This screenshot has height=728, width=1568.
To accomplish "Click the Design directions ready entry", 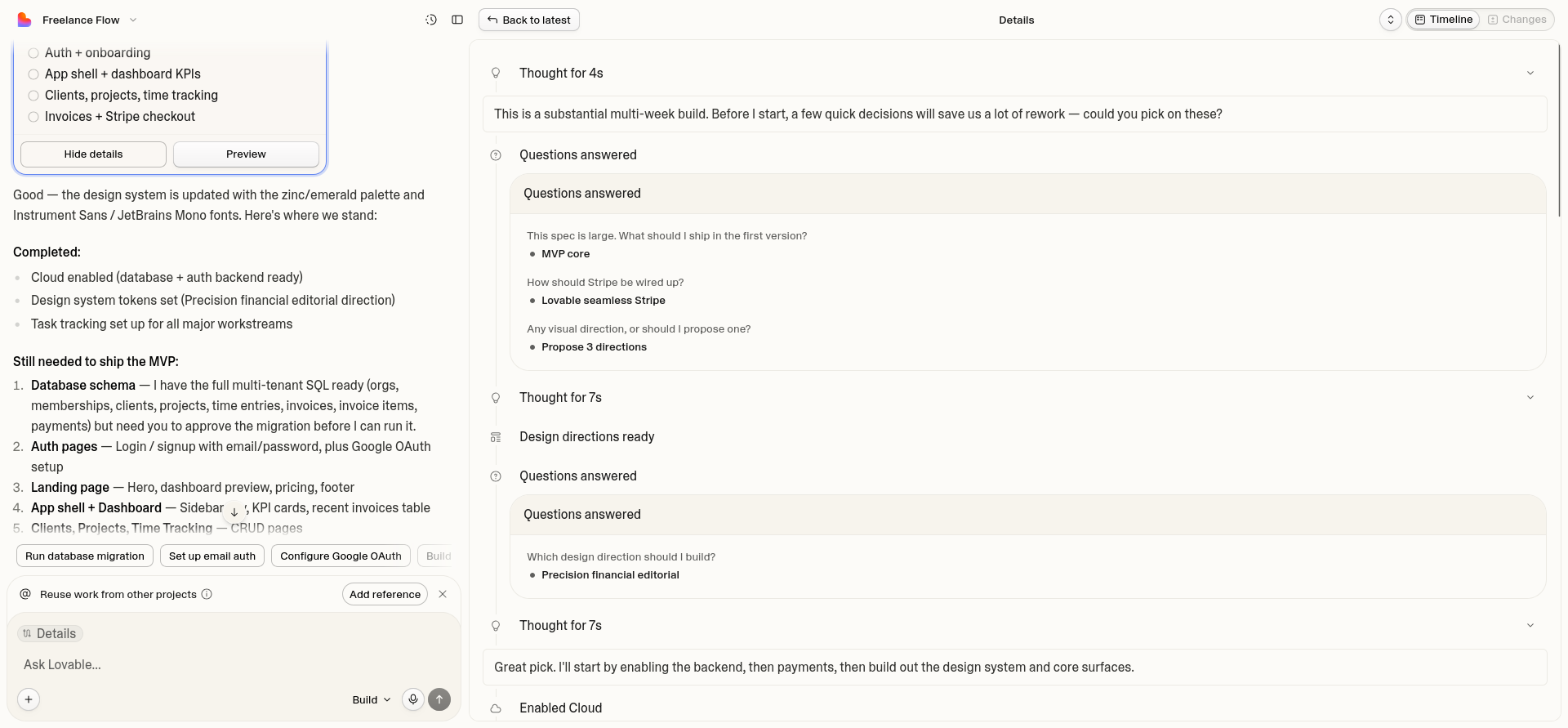I will point(587,437).
